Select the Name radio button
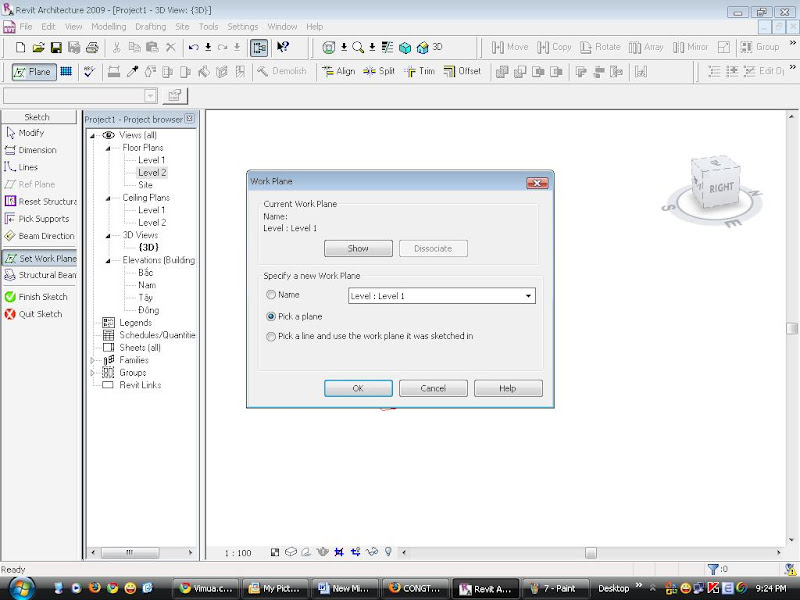Viewport: 800px width, 600px height. 271,295
